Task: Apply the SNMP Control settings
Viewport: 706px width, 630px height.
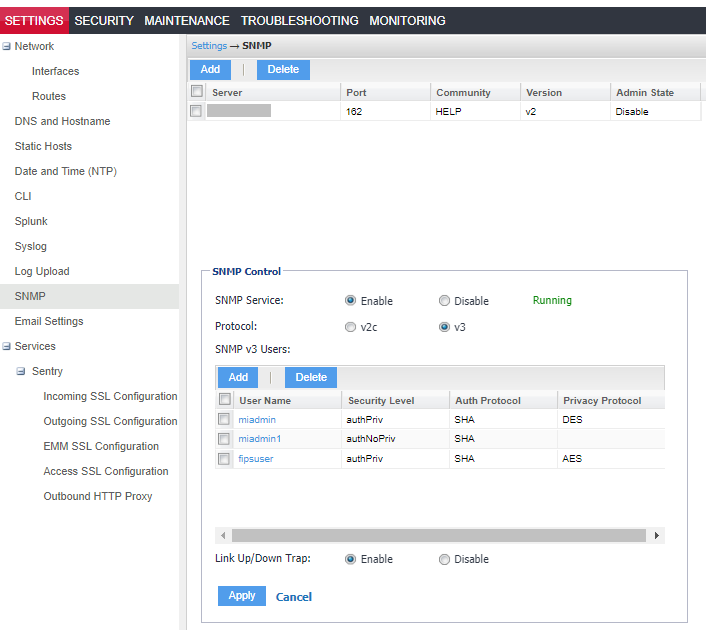Action: pyautogui.click(x=242, y=595)
